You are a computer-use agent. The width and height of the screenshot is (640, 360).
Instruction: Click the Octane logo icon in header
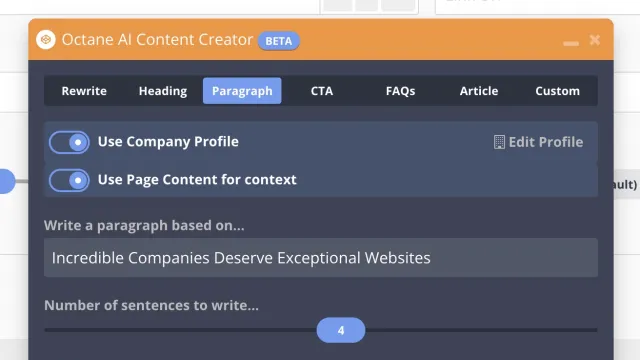pos(46,40)
